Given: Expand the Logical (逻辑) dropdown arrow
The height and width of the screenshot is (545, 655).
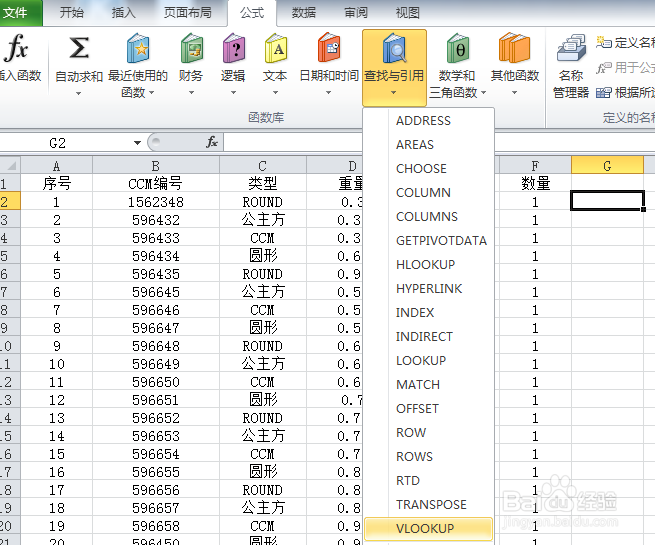Looking at the screenshot, I should coord(234,93).
